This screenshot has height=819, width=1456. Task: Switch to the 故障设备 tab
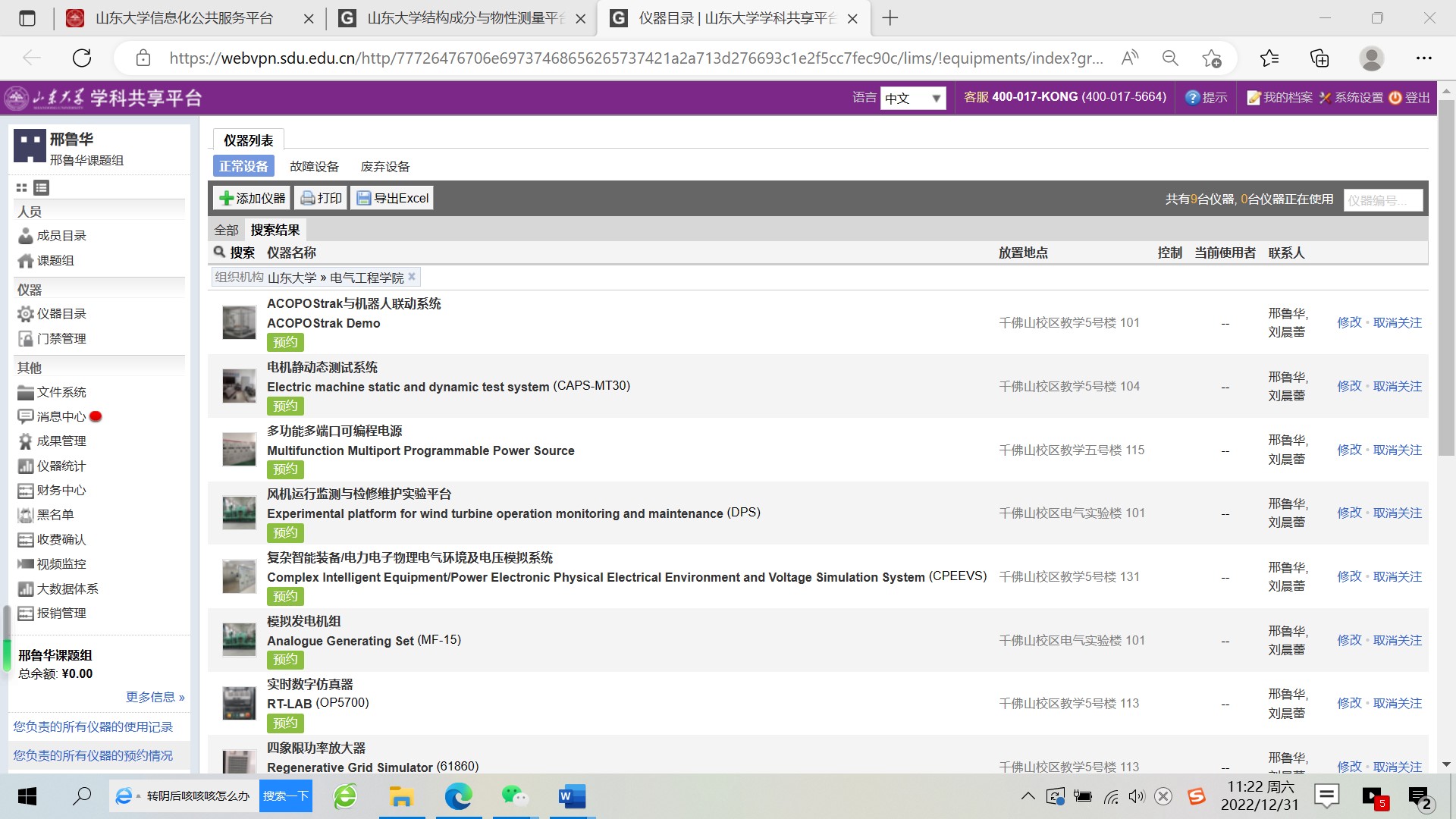coord(314,167)
